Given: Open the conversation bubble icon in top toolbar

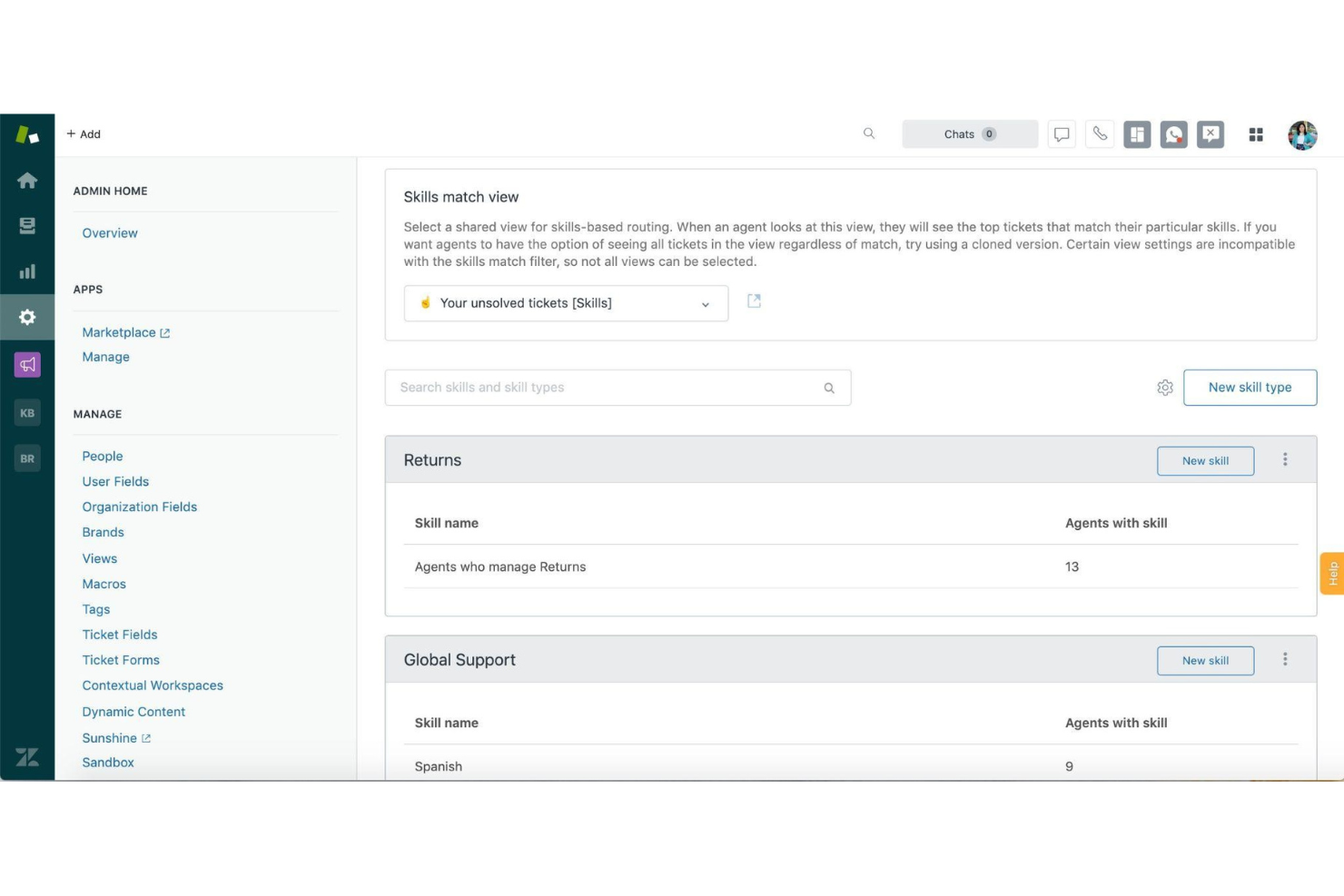Looking at the screenshot, I should click(x=1062, y=133).
